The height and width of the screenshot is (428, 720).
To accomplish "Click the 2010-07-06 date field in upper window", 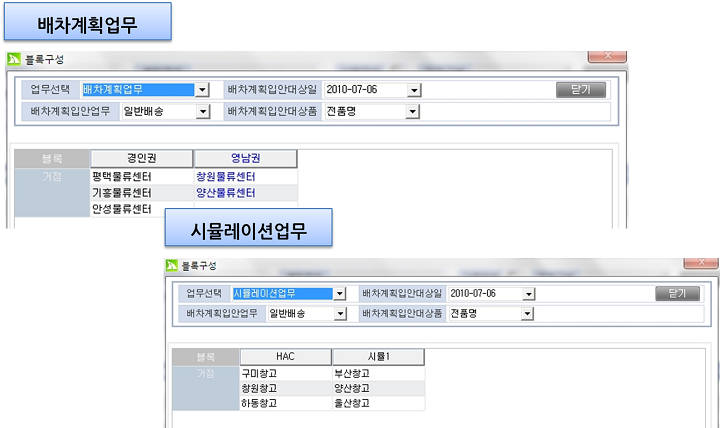I will 366,90.
